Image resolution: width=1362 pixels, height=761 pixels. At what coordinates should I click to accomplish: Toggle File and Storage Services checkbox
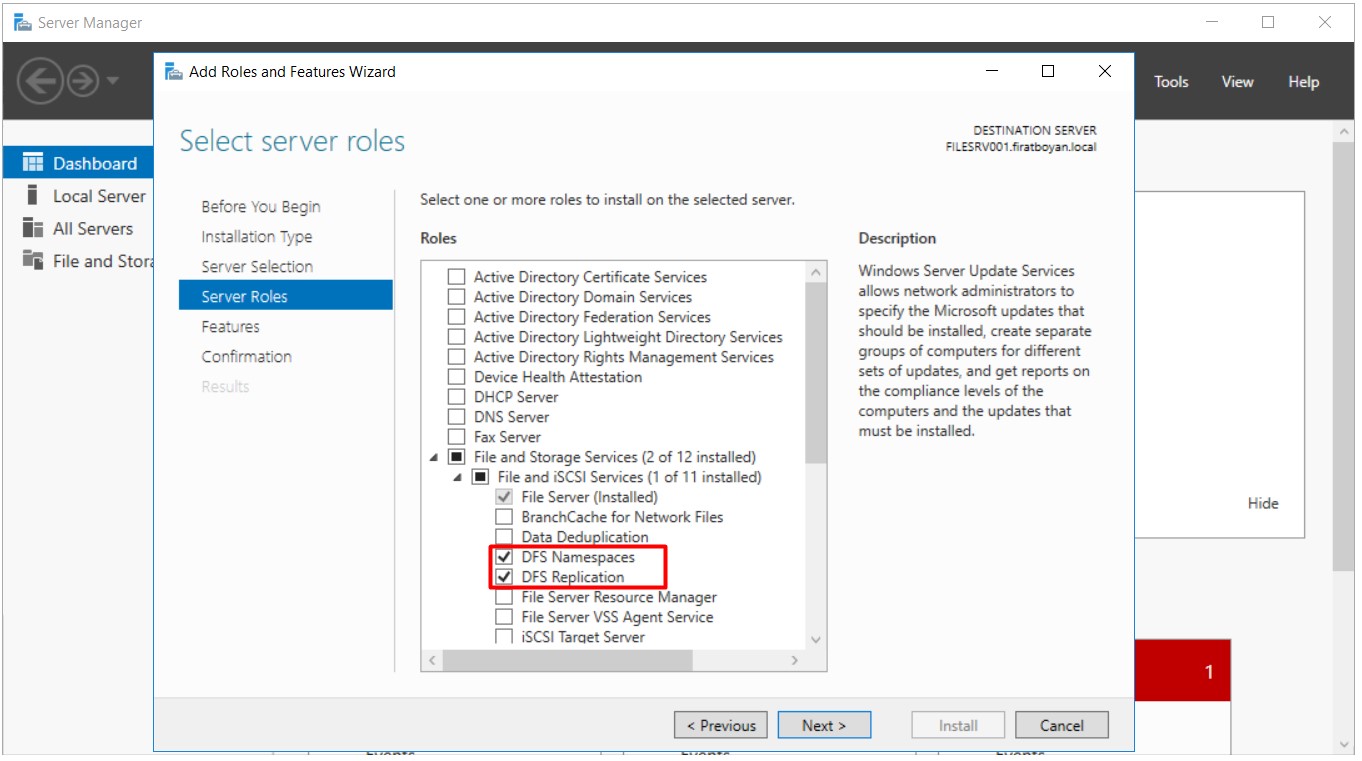point(457,457)
